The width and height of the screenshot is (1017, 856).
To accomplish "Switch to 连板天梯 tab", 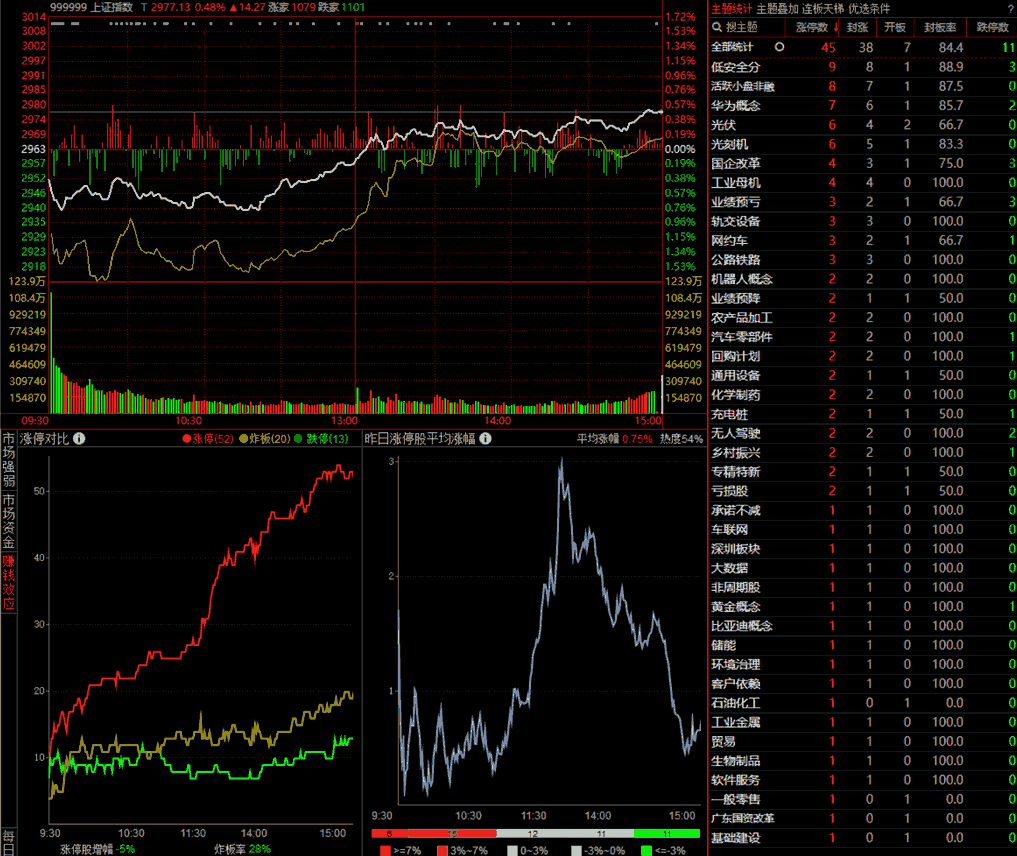I will pyautogui.click(x=822, y=8).
